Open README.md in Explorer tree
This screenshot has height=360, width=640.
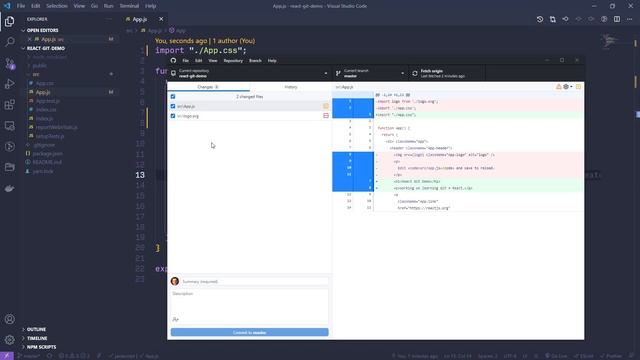point(47,162)
